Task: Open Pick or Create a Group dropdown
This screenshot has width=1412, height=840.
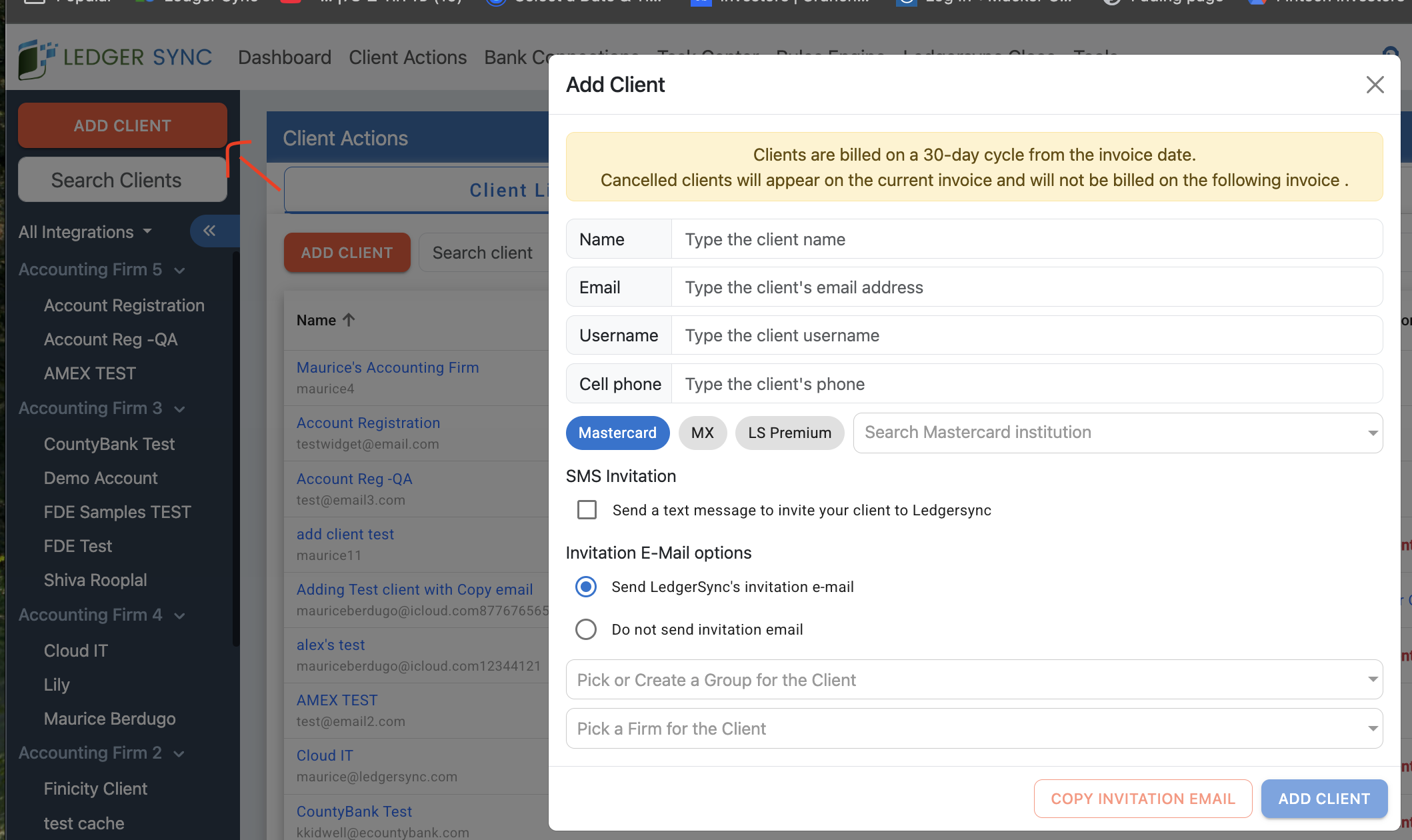Action: tap(974, 680)
